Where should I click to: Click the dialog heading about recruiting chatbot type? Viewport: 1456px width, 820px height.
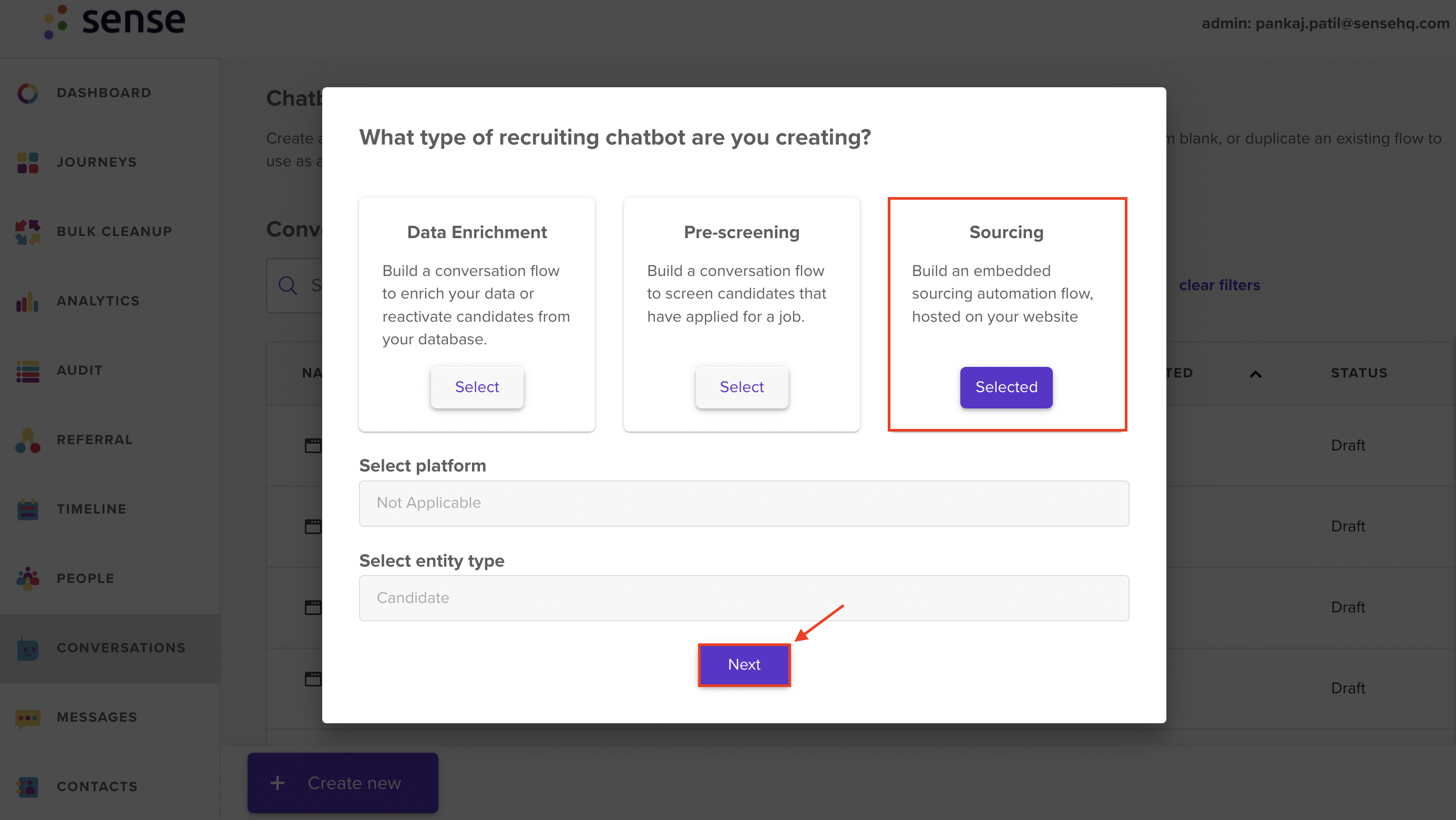615,137
